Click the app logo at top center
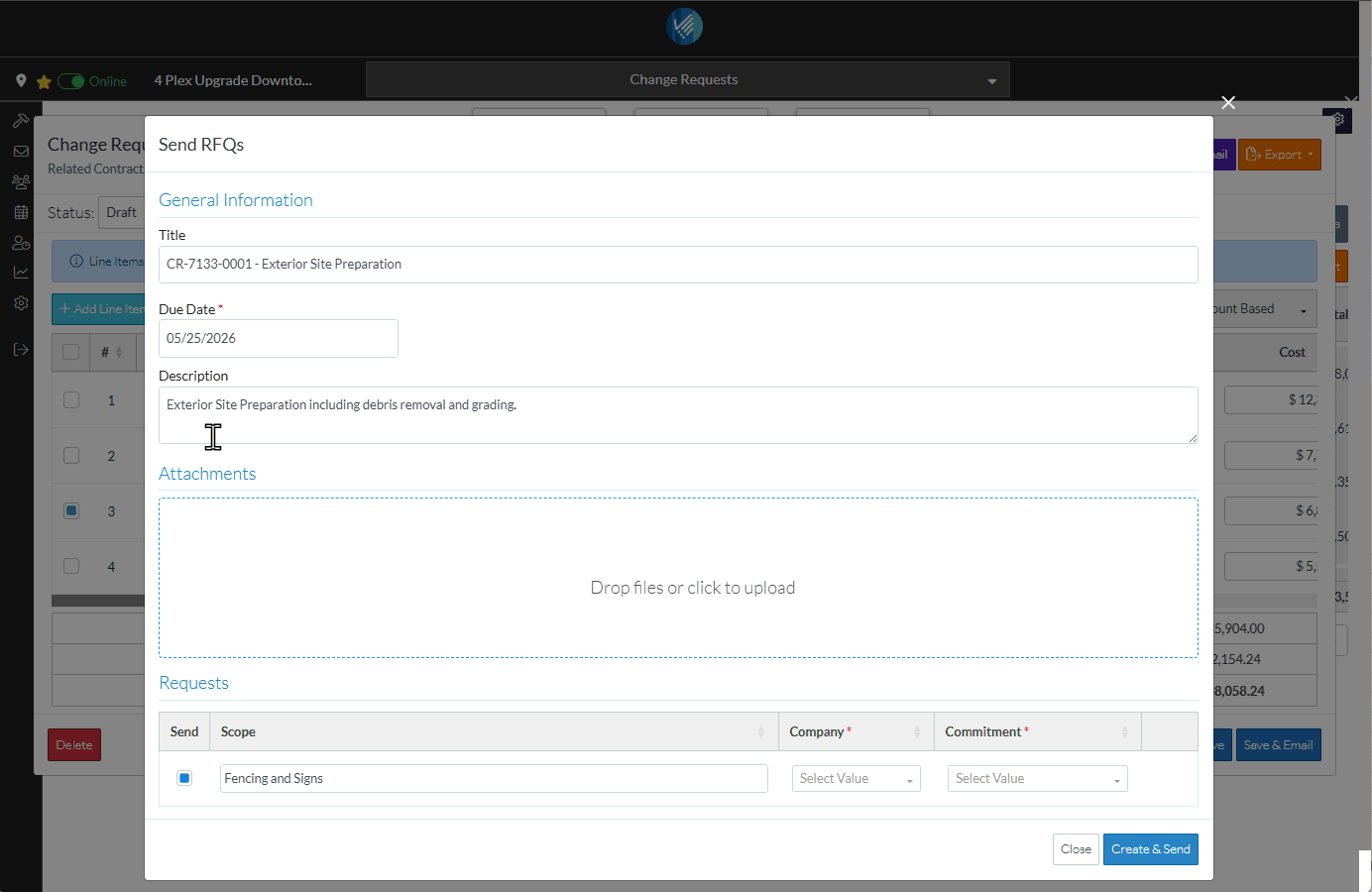The height and width of the screenshot is (892, 1372). [x=685, y=27]
